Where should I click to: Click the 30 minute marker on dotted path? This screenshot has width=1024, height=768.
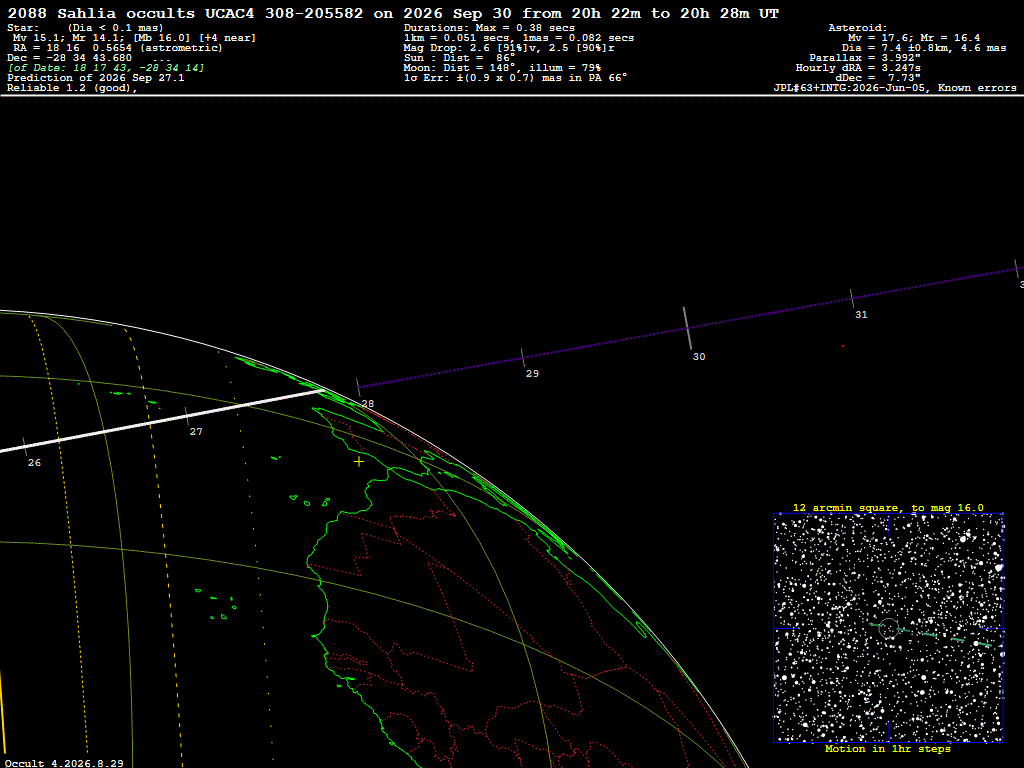tap(687, 328)
